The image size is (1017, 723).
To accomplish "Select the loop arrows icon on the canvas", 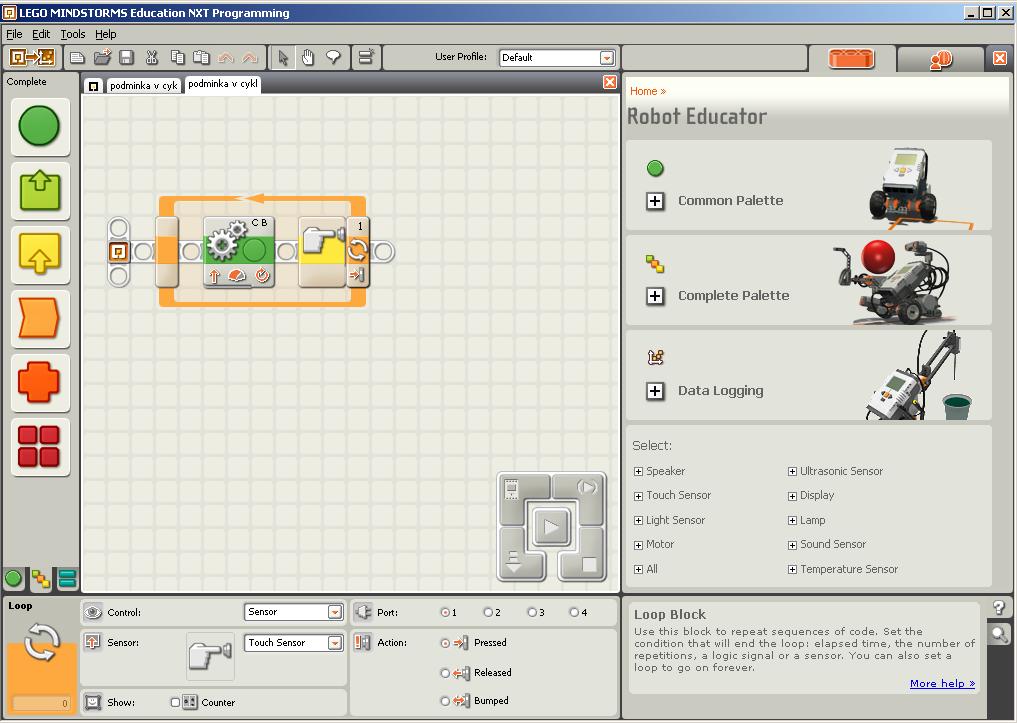I will (357, 250).
